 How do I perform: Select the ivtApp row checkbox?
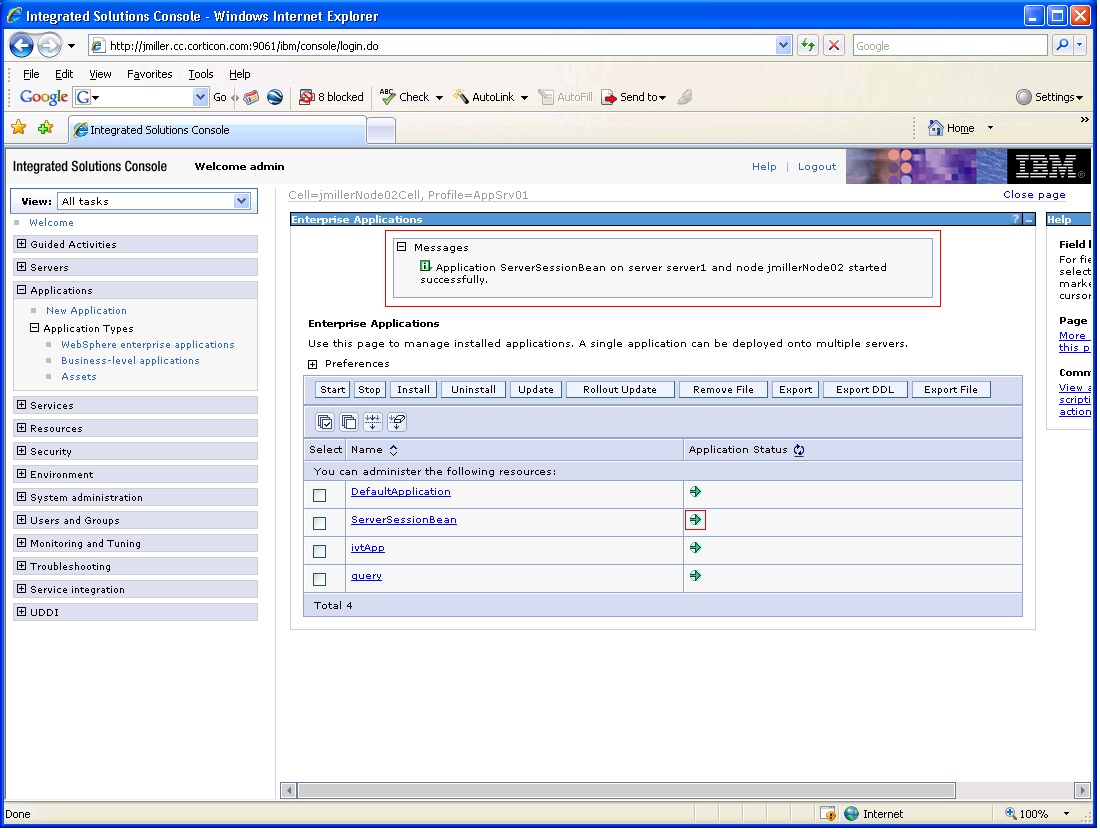[320, 551]
